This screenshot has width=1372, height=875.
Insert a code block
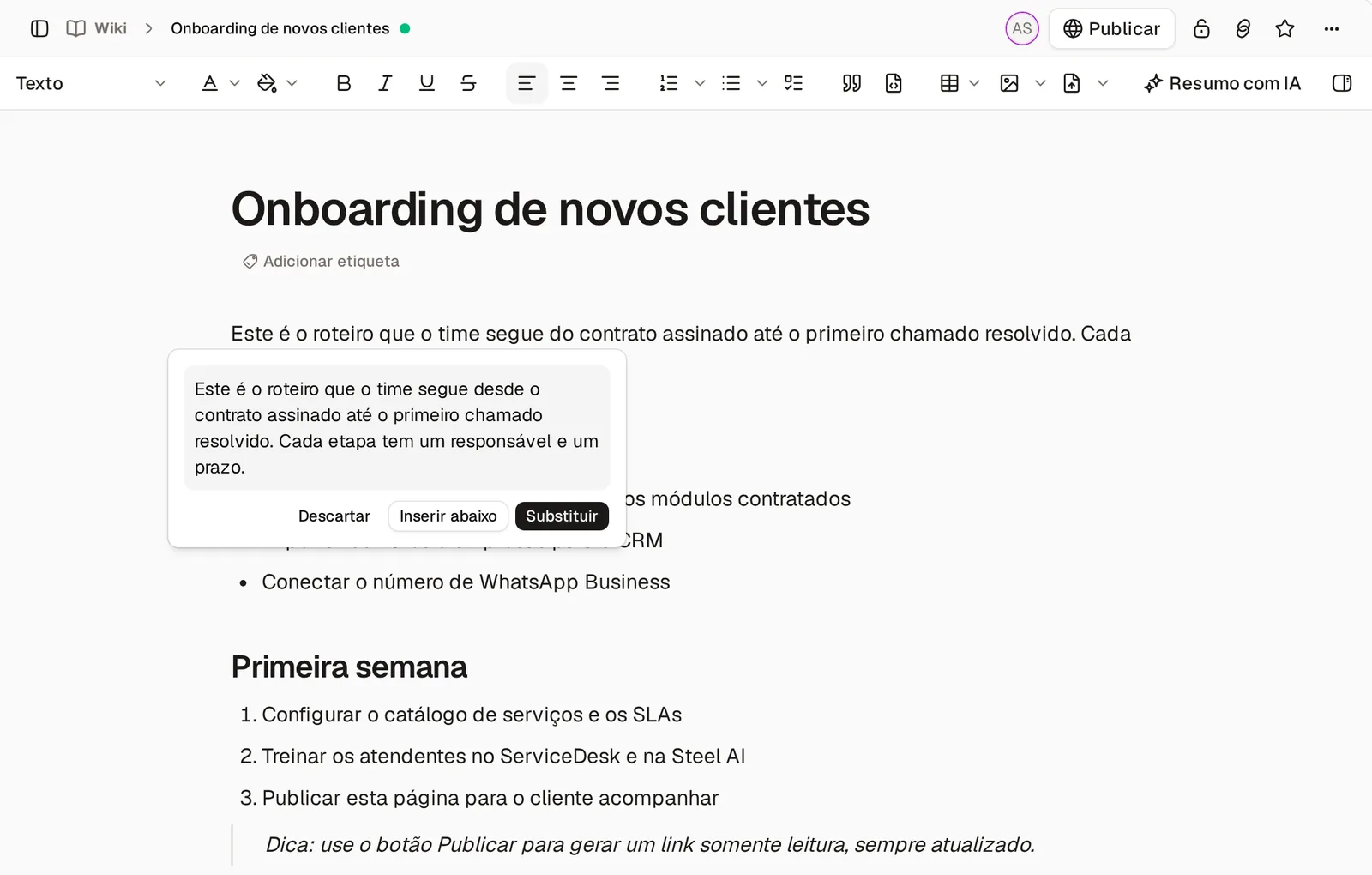point(893,83)
